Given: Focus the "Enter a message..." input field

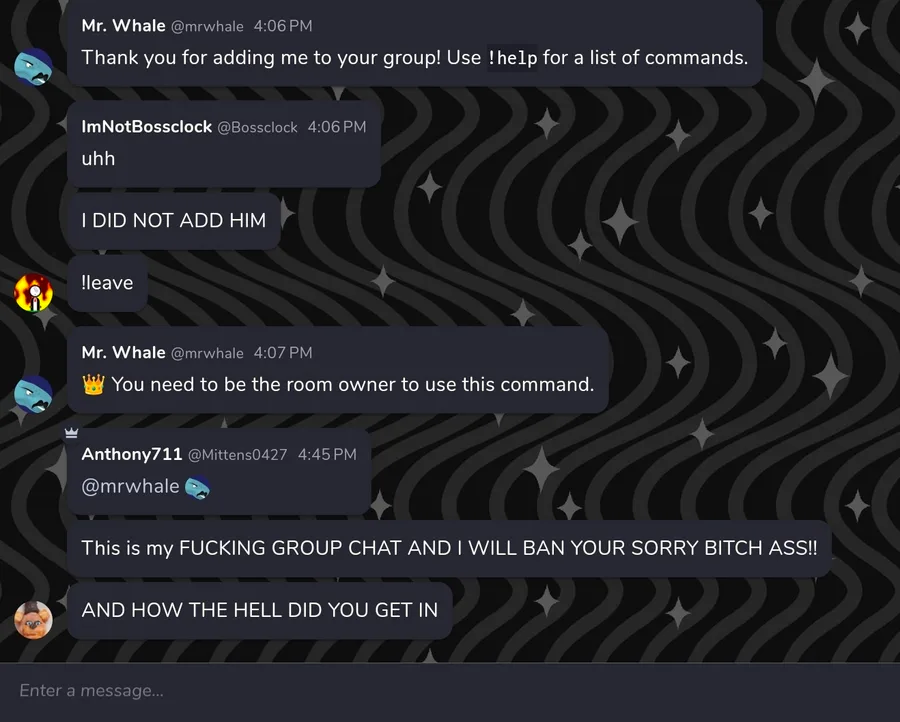Looking at the screenshot, I should pyautogui.click(x=450, y=691).
